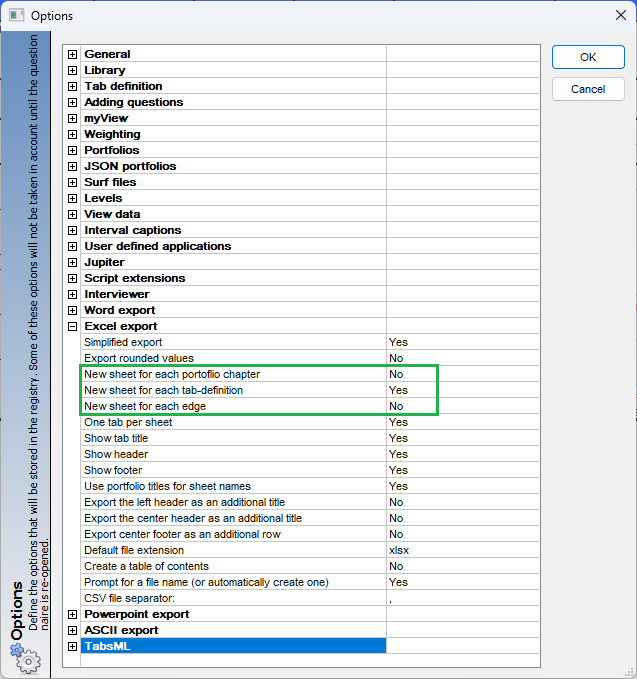This screenshot has width=637, height=679.
Task: Select the Word export category label
Action: pyautogui.click(x=120, y=310)
